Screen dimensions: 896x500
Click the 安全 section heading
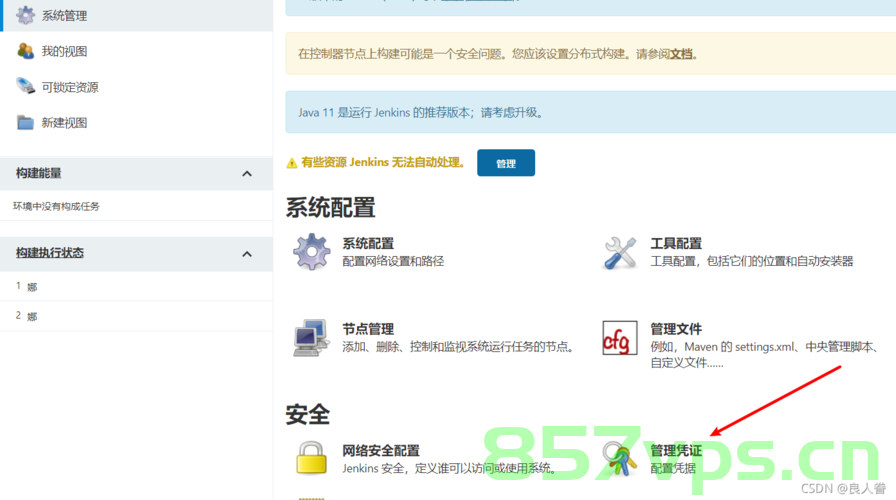(x=308, y=415)
